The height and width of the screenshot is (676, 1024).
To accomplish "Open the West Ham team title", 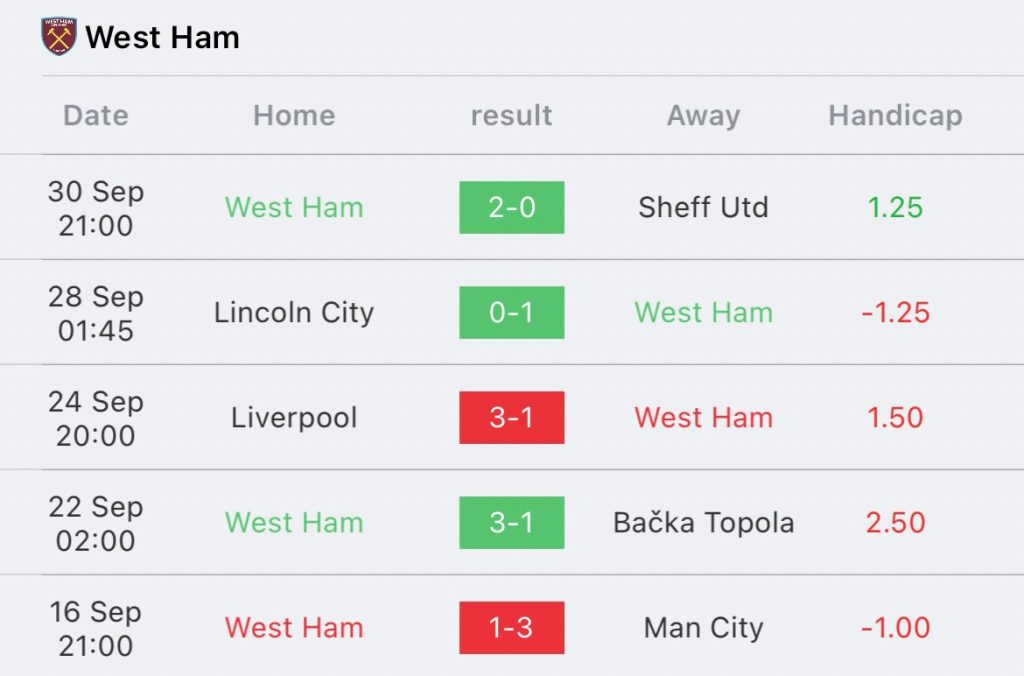I will point(163,37).
